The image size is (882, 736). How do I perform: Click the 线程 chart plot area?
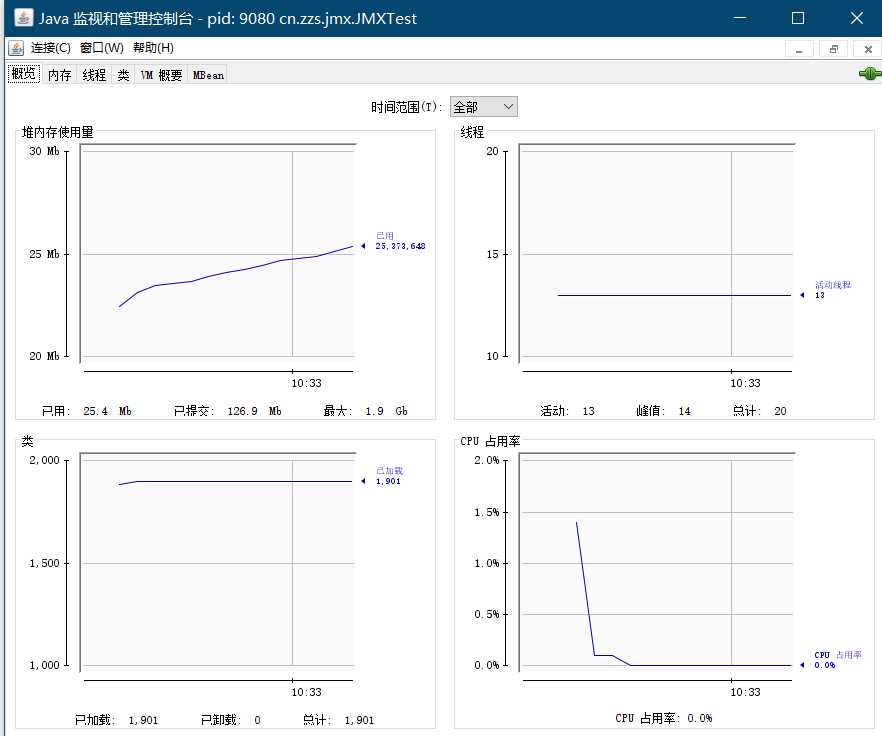(x=656, y=253)
